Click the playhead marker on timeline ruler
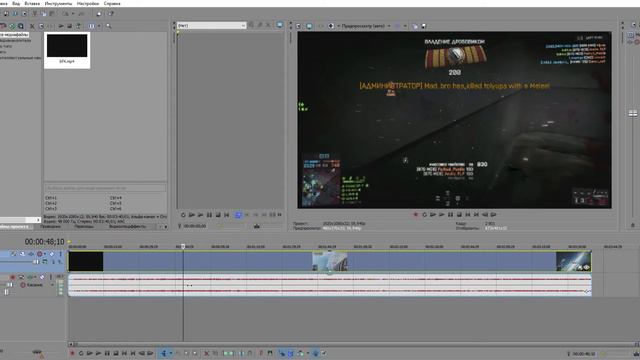This screenshot has height=360, width=640. pyautogui.click(x=183, y=246)
